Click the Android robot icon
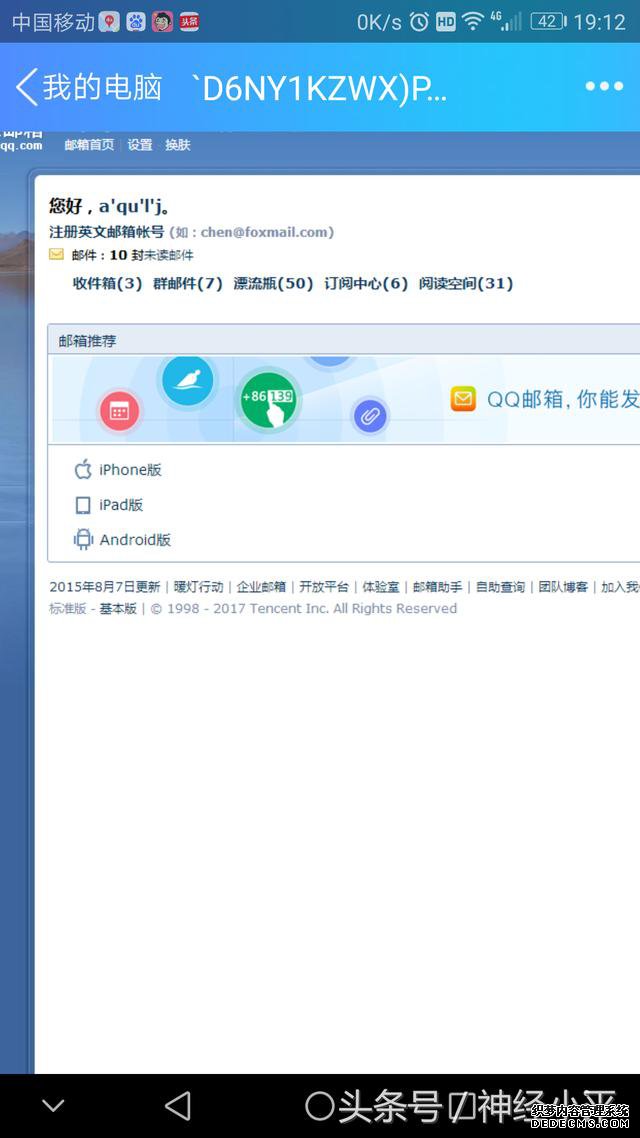 coord(83,539)
